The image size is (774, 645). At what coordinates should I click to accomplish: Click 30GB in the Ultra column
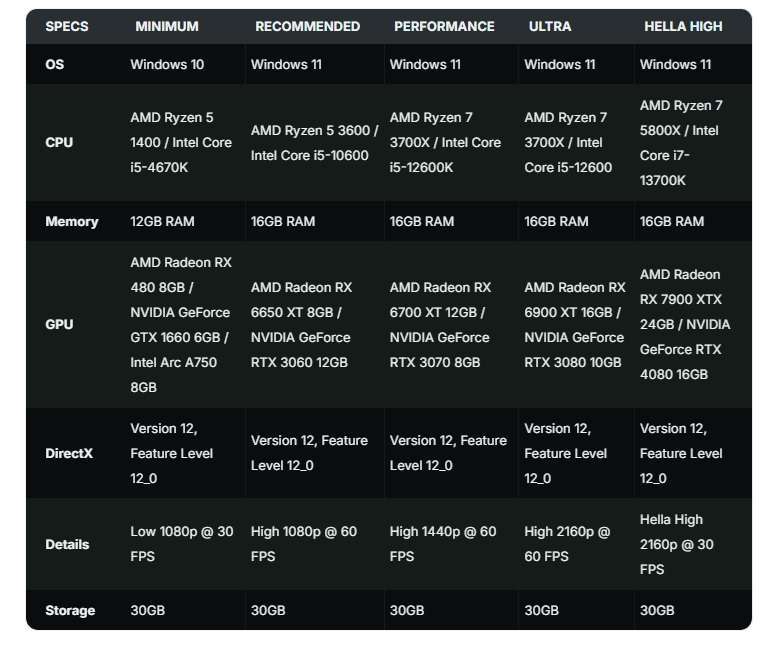[542, 610]
